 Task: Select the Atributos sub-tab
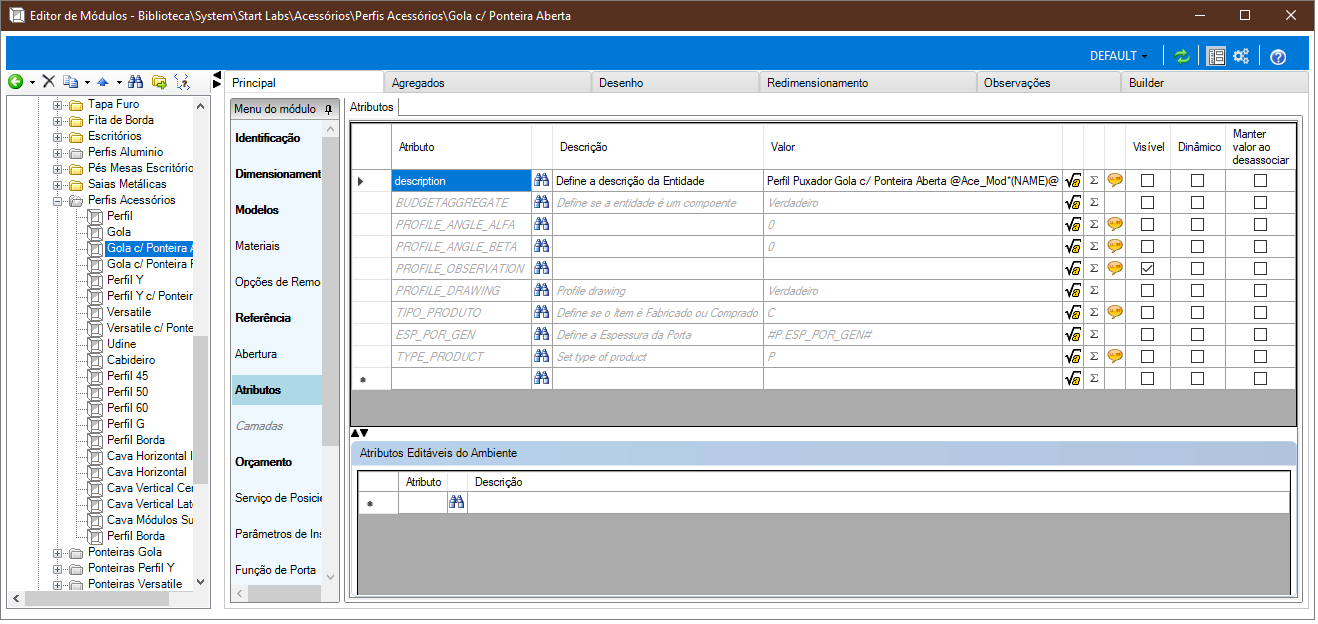coord(372,106)
